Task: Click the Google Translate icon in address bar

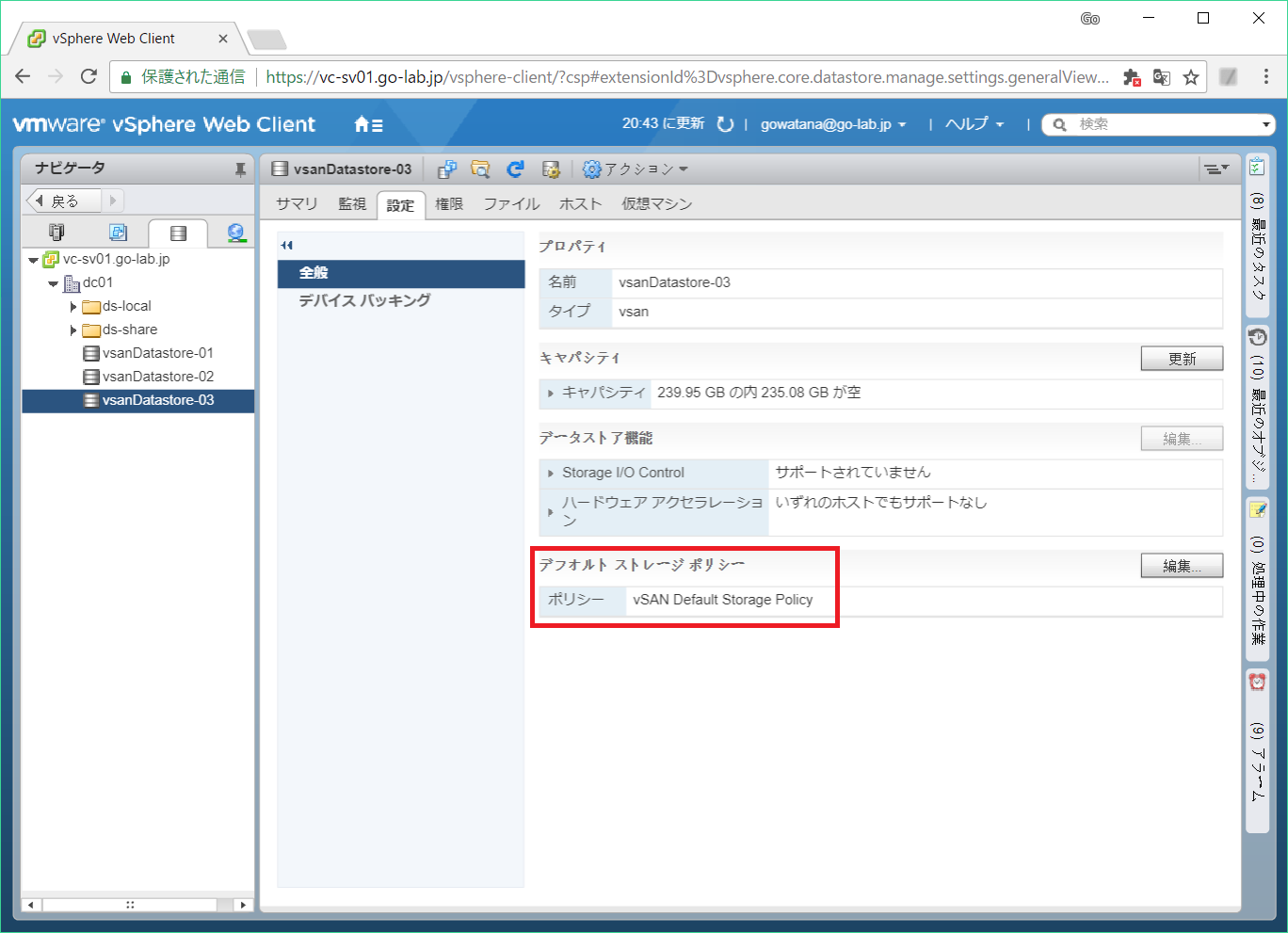Action: [x=1162, y=77]
